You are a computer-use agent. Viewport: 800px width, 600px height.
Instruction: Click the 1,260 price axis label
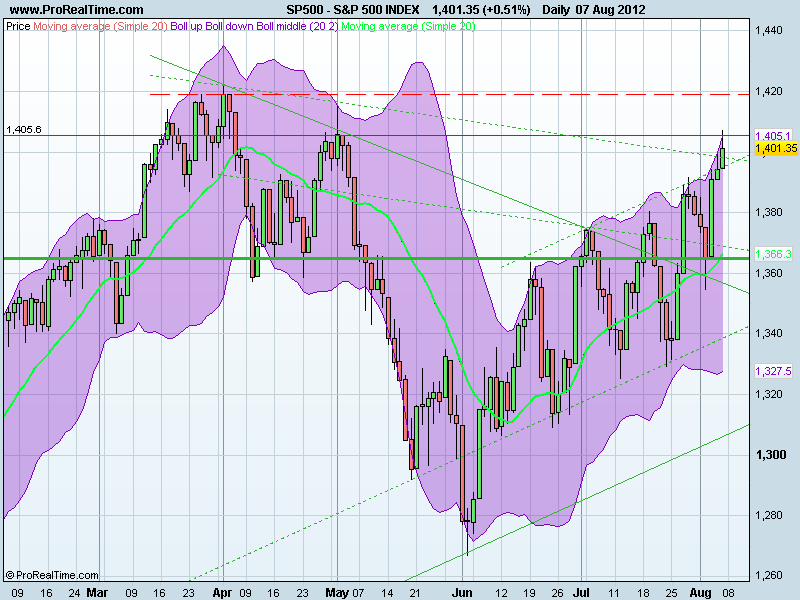click(x=768, y=576)
